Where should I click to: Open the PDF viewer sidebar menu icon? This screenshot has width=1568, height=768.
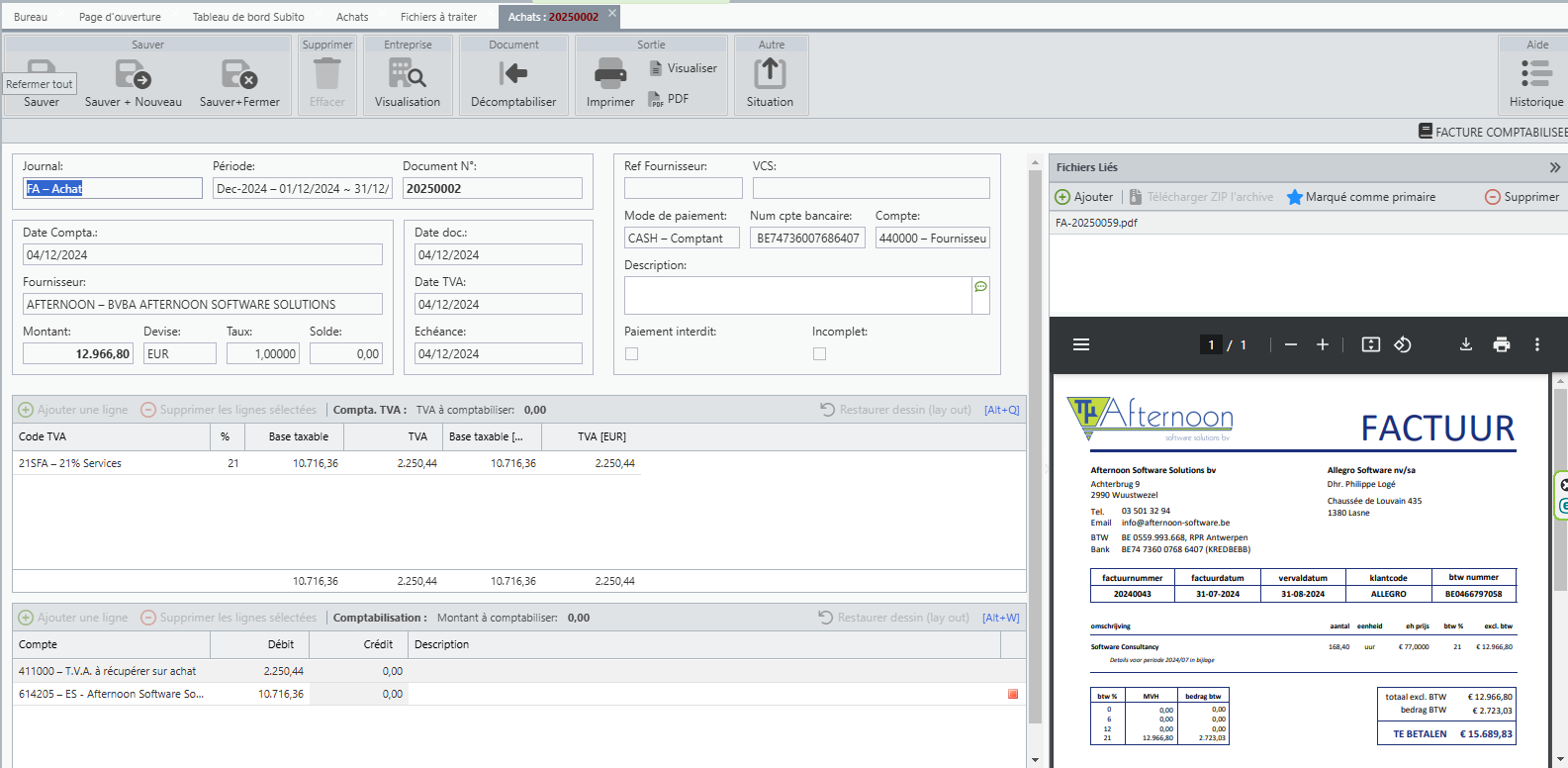(x=1081, y=344)
